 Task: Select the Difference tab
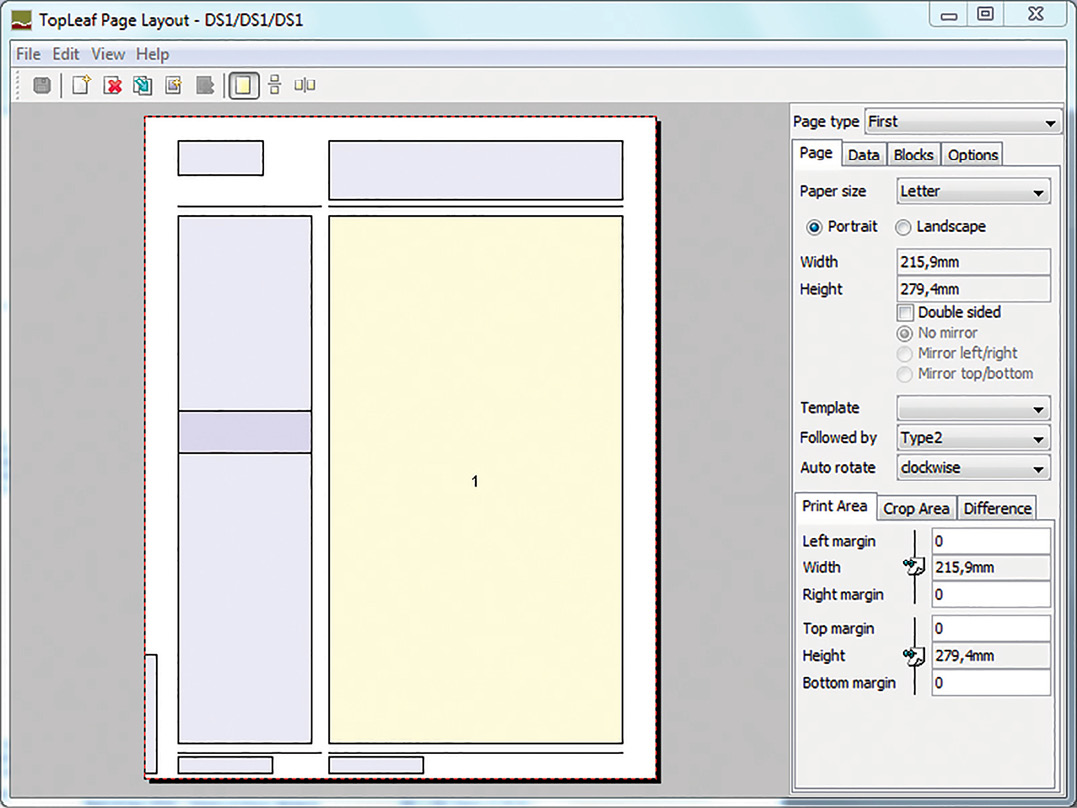997,508
